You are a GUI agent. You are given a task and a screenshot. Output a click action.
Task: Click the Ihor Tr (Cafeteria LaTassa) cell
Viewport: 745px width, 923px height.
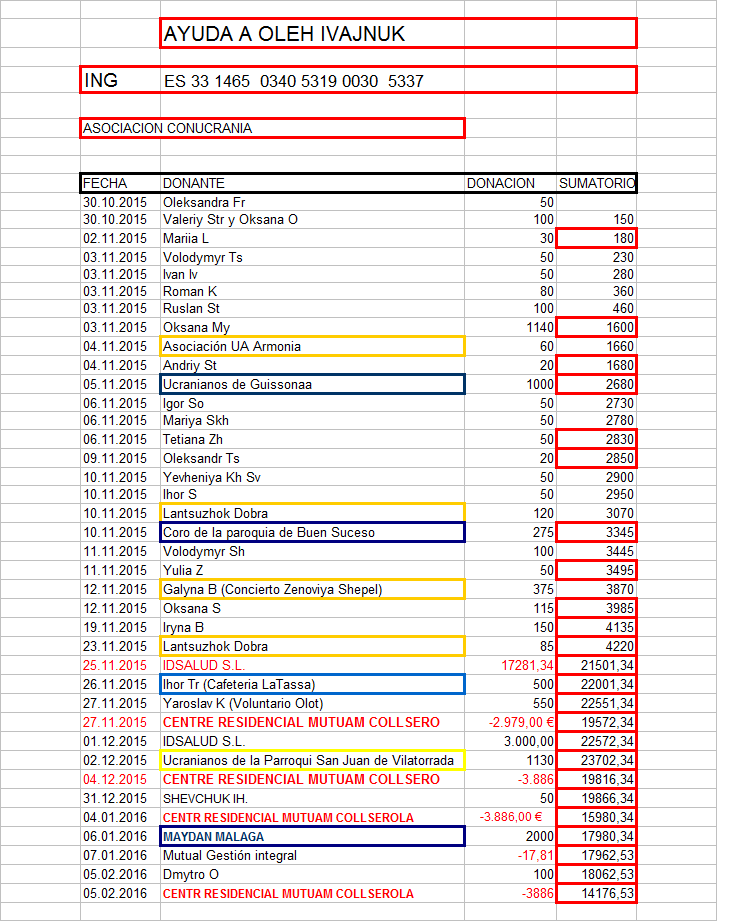[312, 684]
